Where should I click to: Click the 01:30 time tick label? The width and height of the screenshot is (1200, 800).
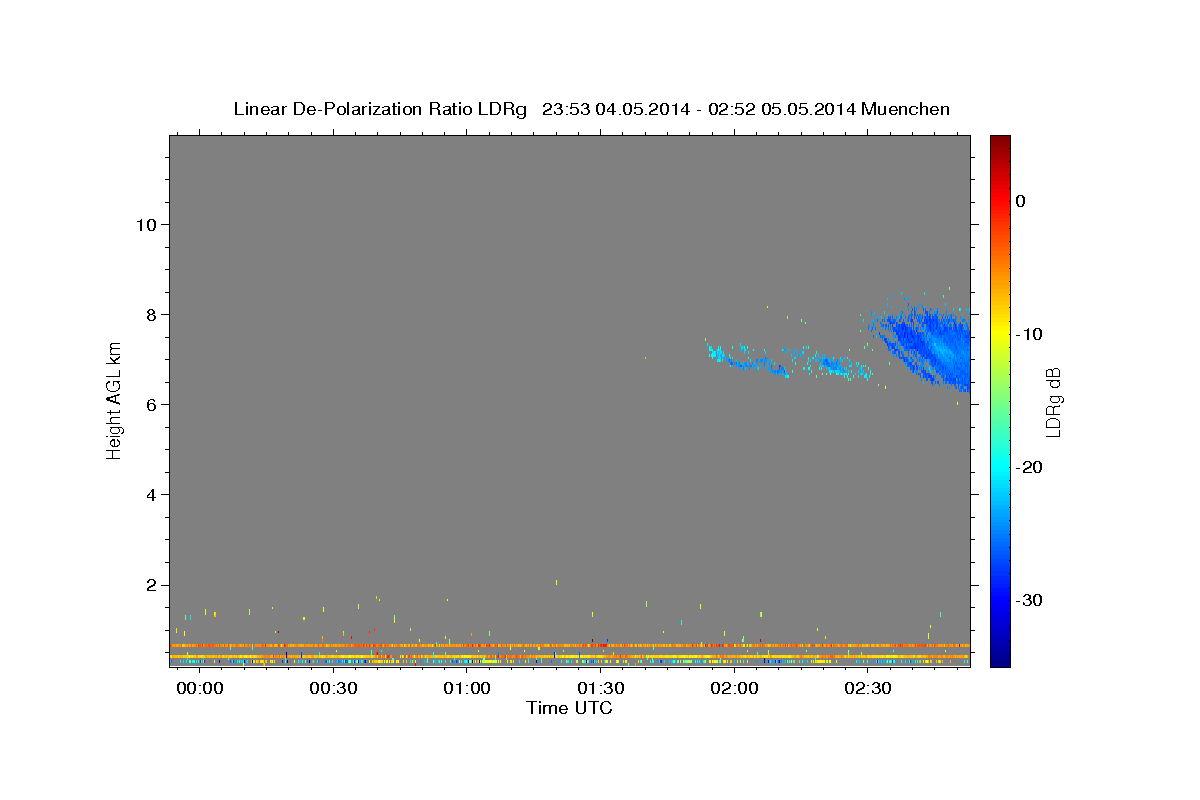coord(600,690)
